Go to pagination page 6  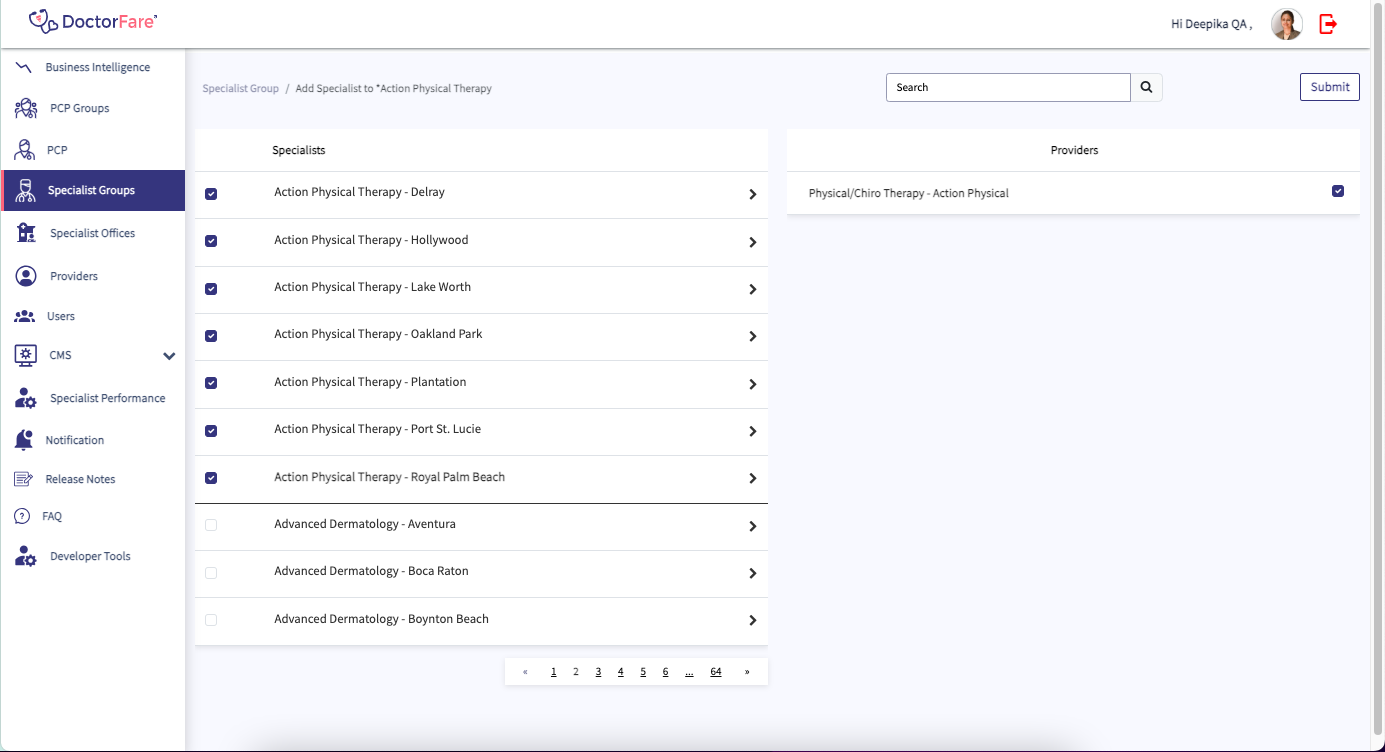point(665,672)
